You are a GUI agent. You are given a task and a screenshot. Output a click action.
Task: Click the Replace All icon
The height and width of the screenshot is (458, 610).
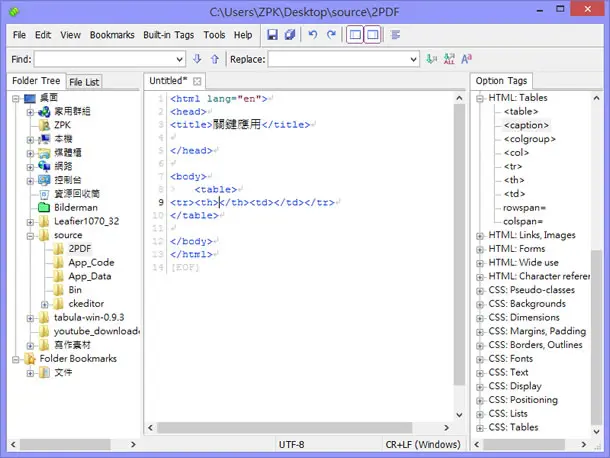click(449, 59)
